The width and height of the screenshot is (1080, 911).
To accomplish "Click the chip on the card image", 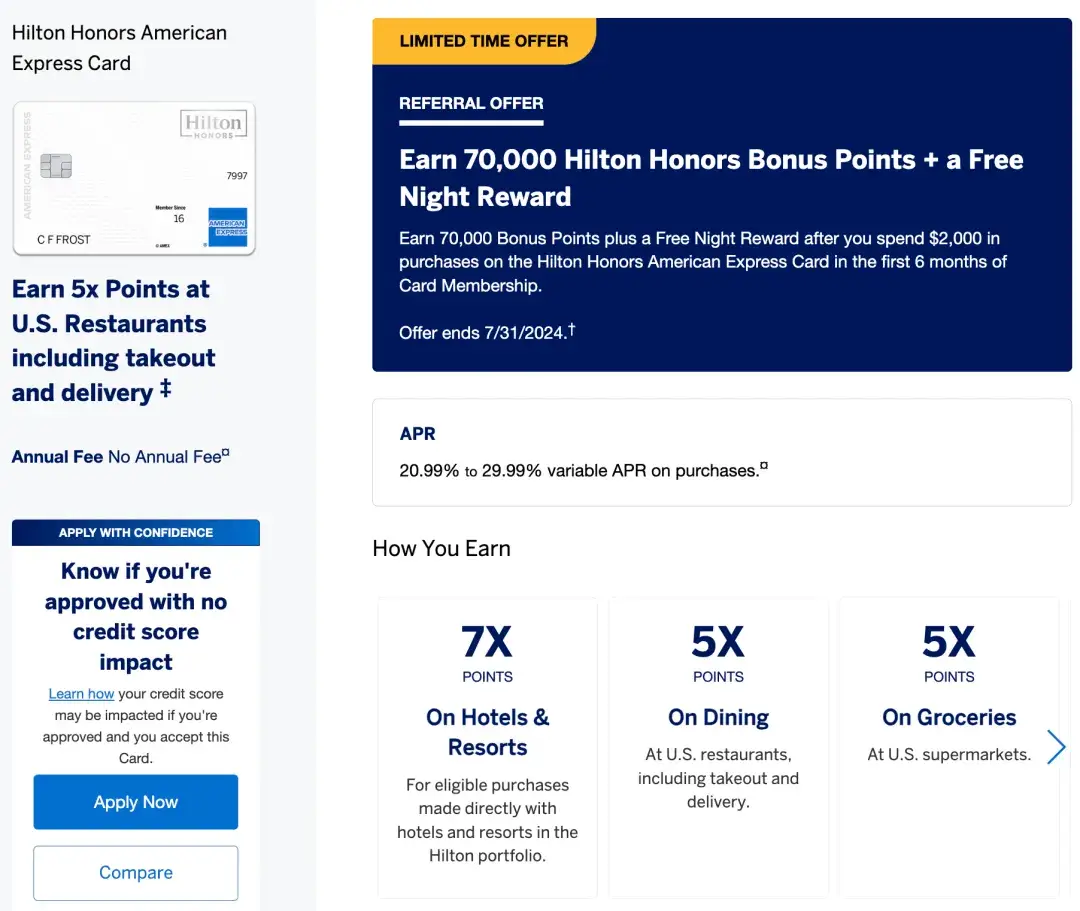I will pyautogui.click(x=56, y=165).
